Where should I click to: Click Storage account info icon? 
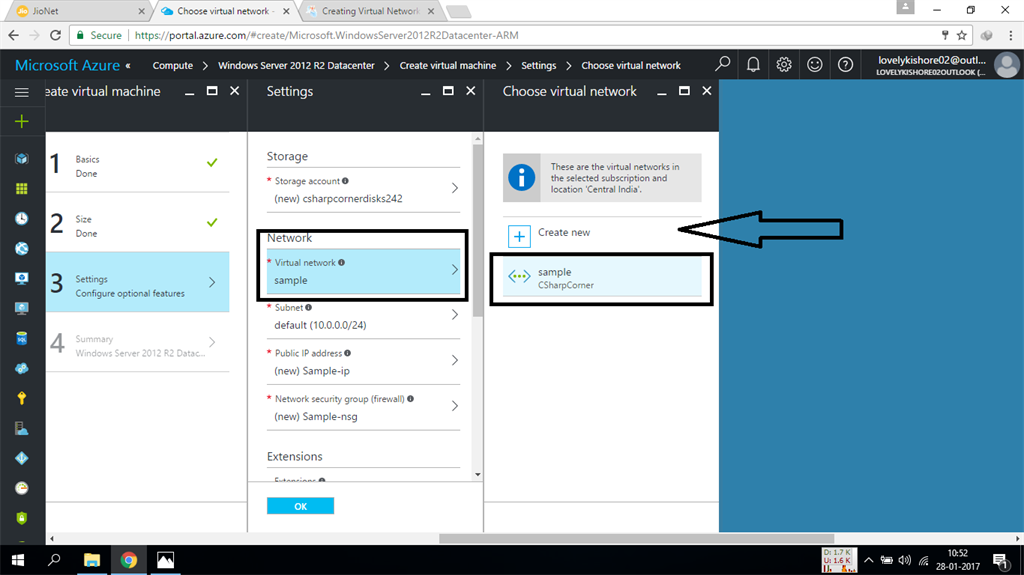(x=345, y=181)
